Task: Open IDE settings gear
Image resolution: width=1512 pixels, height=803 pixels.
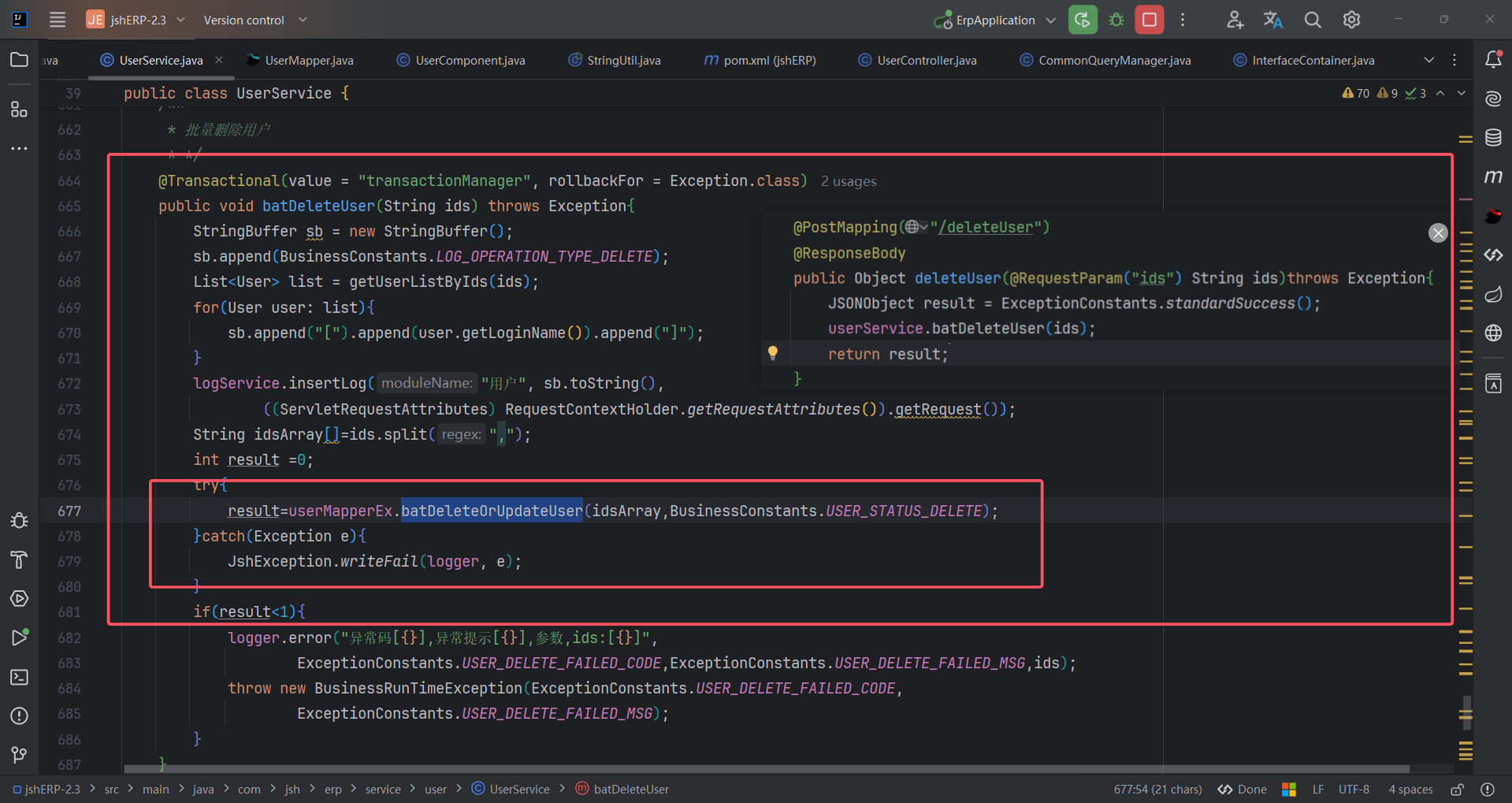Action: tap(1352, 20)
